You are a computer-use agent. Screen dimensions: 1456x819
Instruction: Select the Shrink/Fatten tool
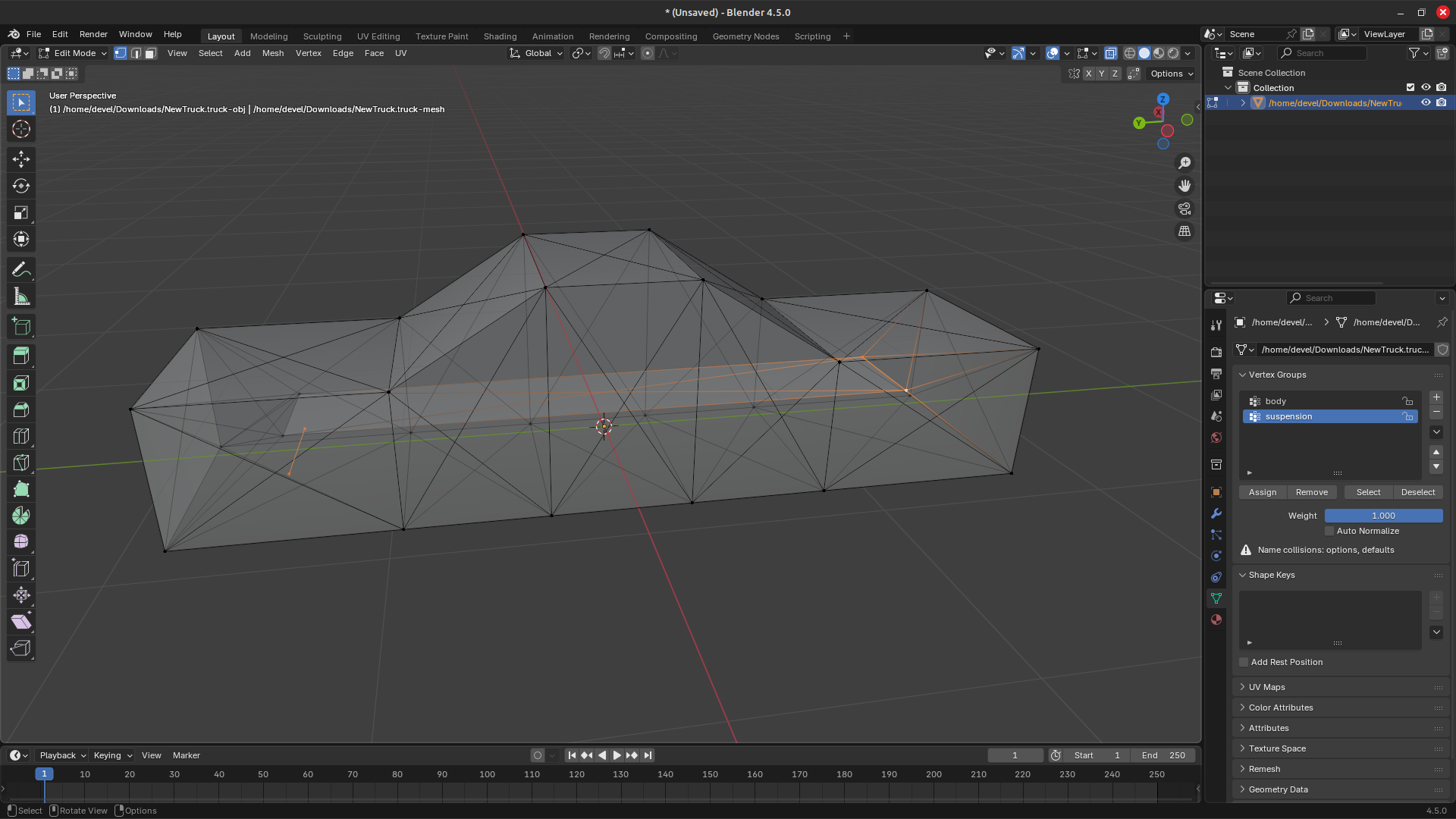pos(21,595)
